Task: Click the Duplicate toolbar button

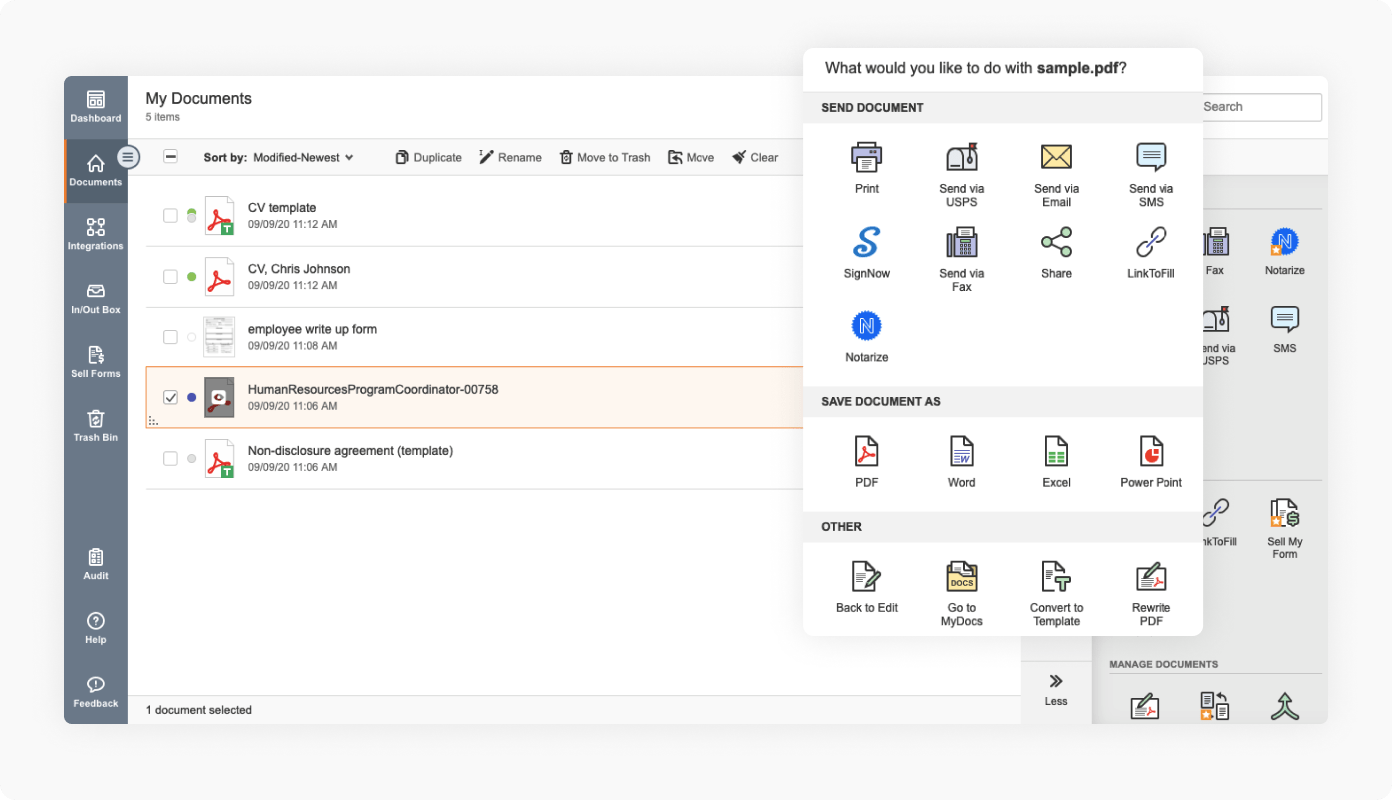Action: pos(428,158)
